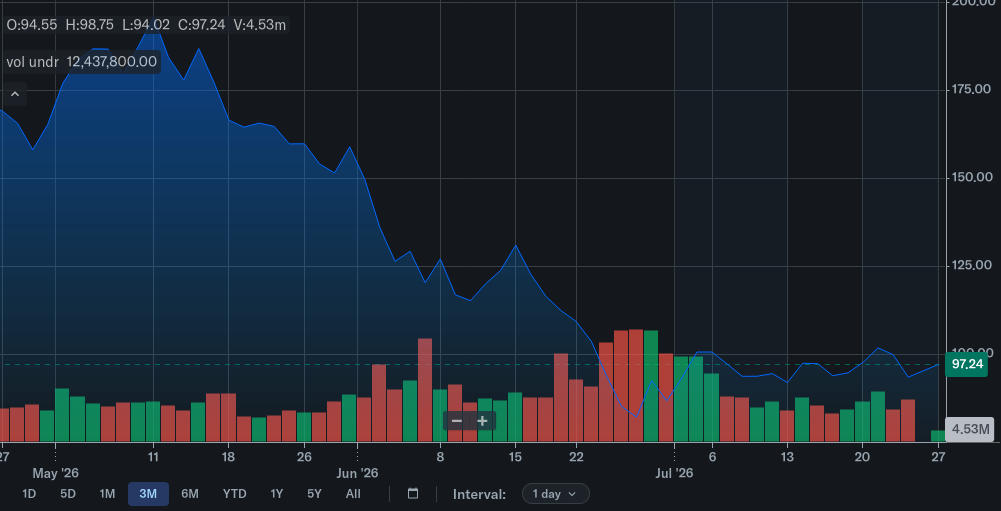Click the 4.53M volume label
1001x511 pixels.
coord(970,429)
